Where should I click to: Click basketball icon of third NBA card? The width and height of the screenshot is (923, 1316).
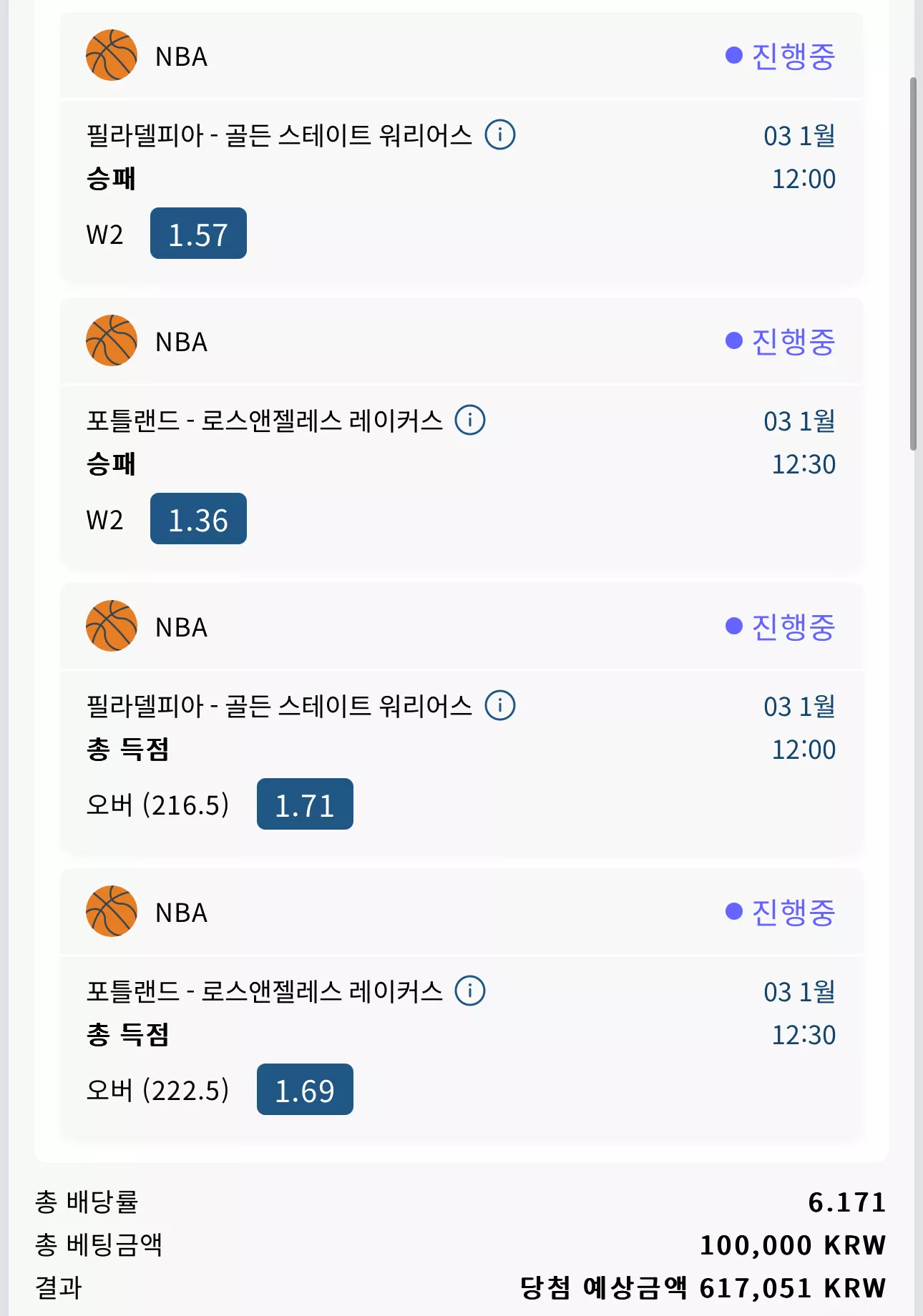tap(112, 626)
